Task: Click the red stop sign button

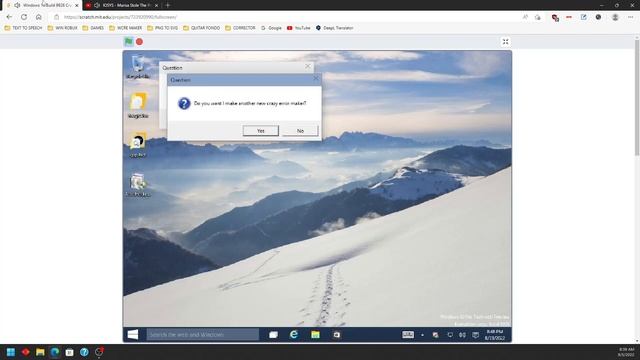Action: [x=139, y=42]
